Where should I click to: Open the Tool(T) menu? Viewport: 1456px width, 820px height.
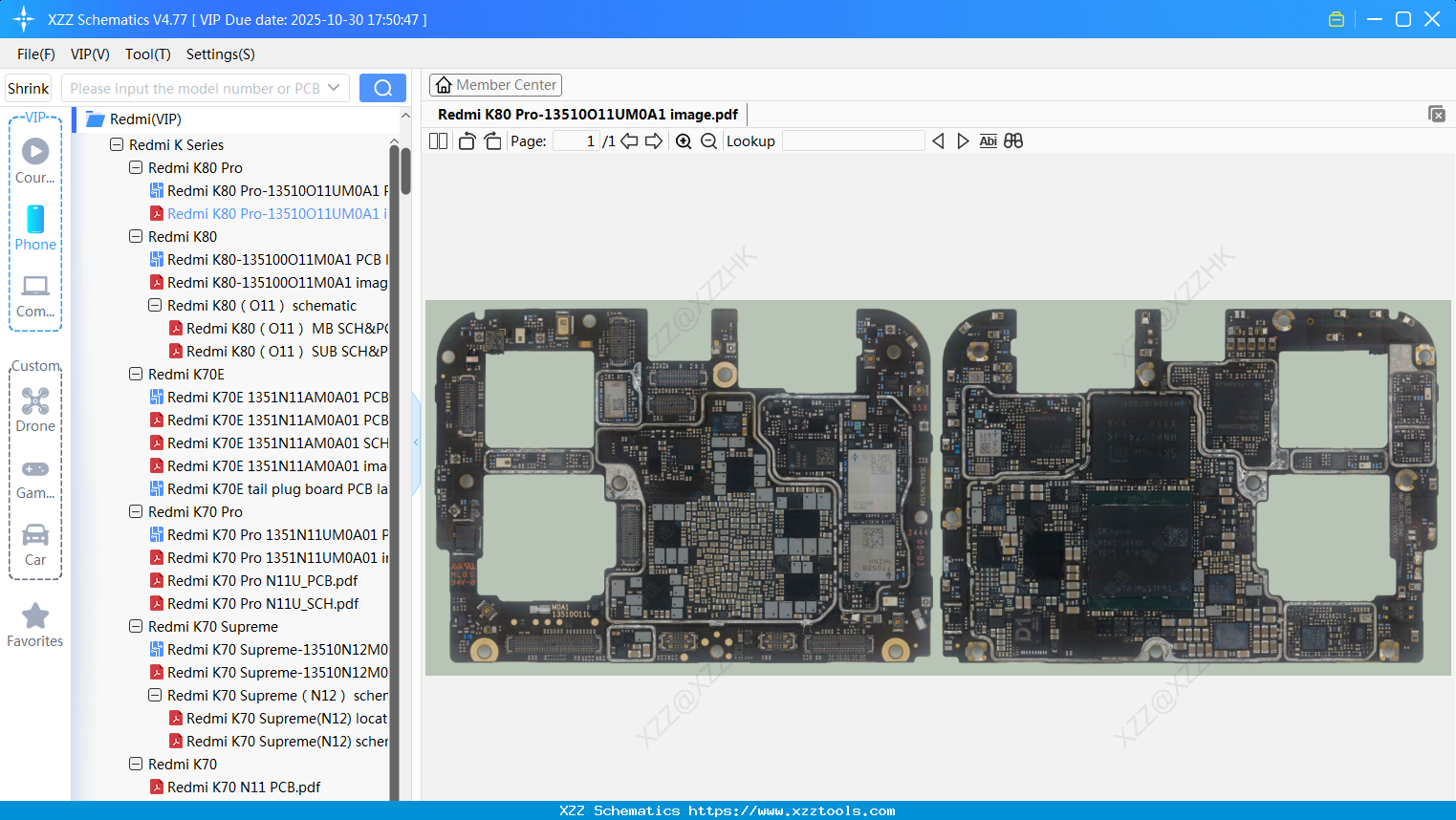click(x=147, y=54)
